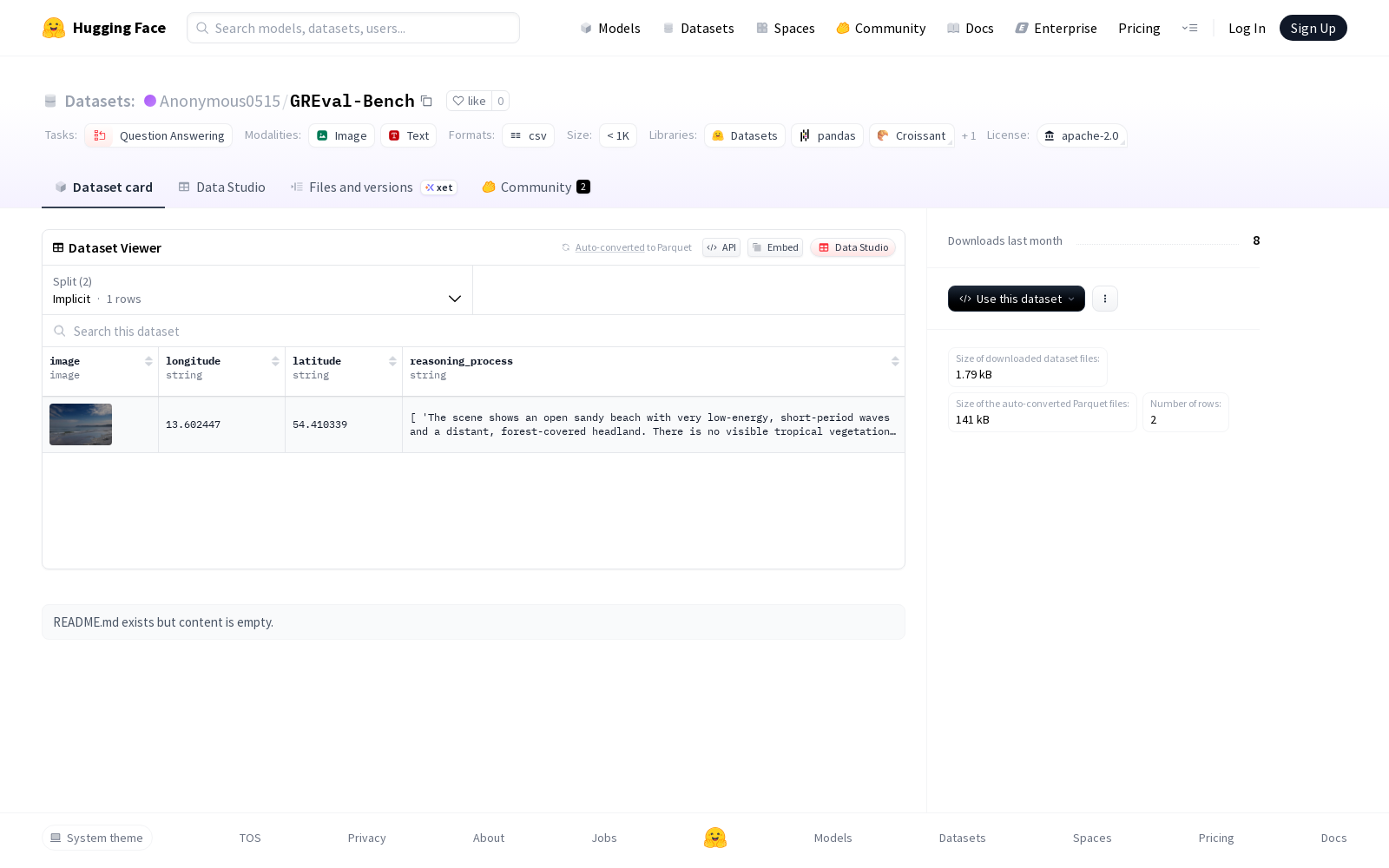Viewport: 1389px width, 868px height.
Task: Open Data Studio from the viewer header
Action: (853, 247)
